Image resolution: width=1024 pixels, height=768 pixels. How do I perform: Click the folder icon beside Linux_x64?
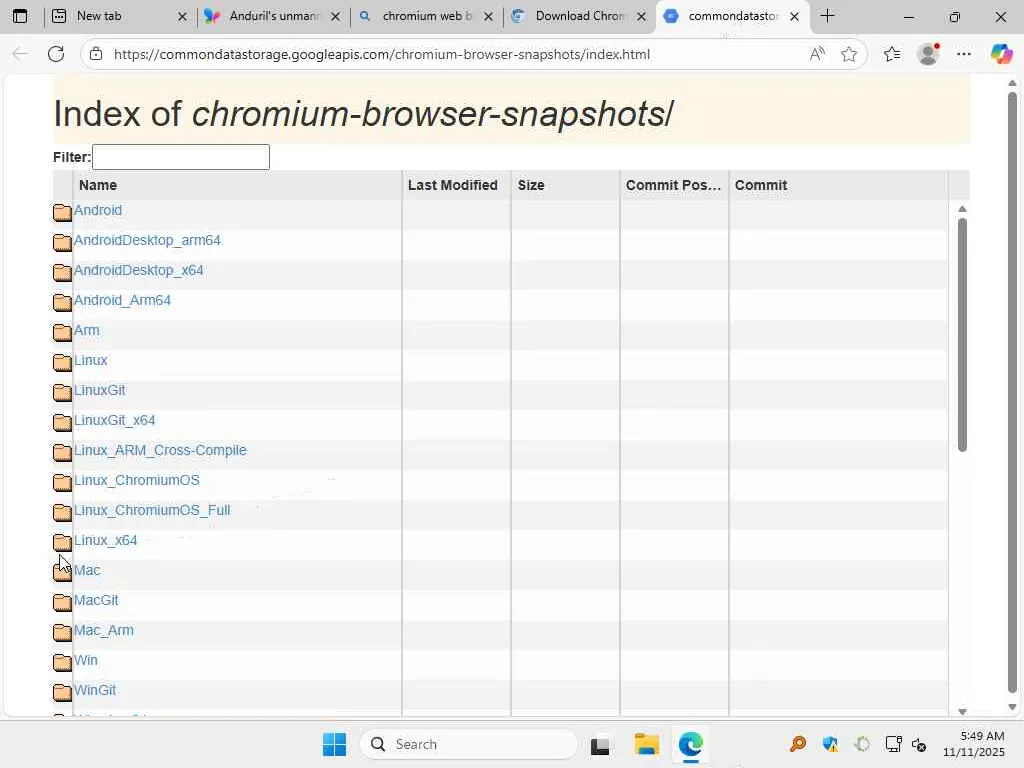[x=62, y=543]
